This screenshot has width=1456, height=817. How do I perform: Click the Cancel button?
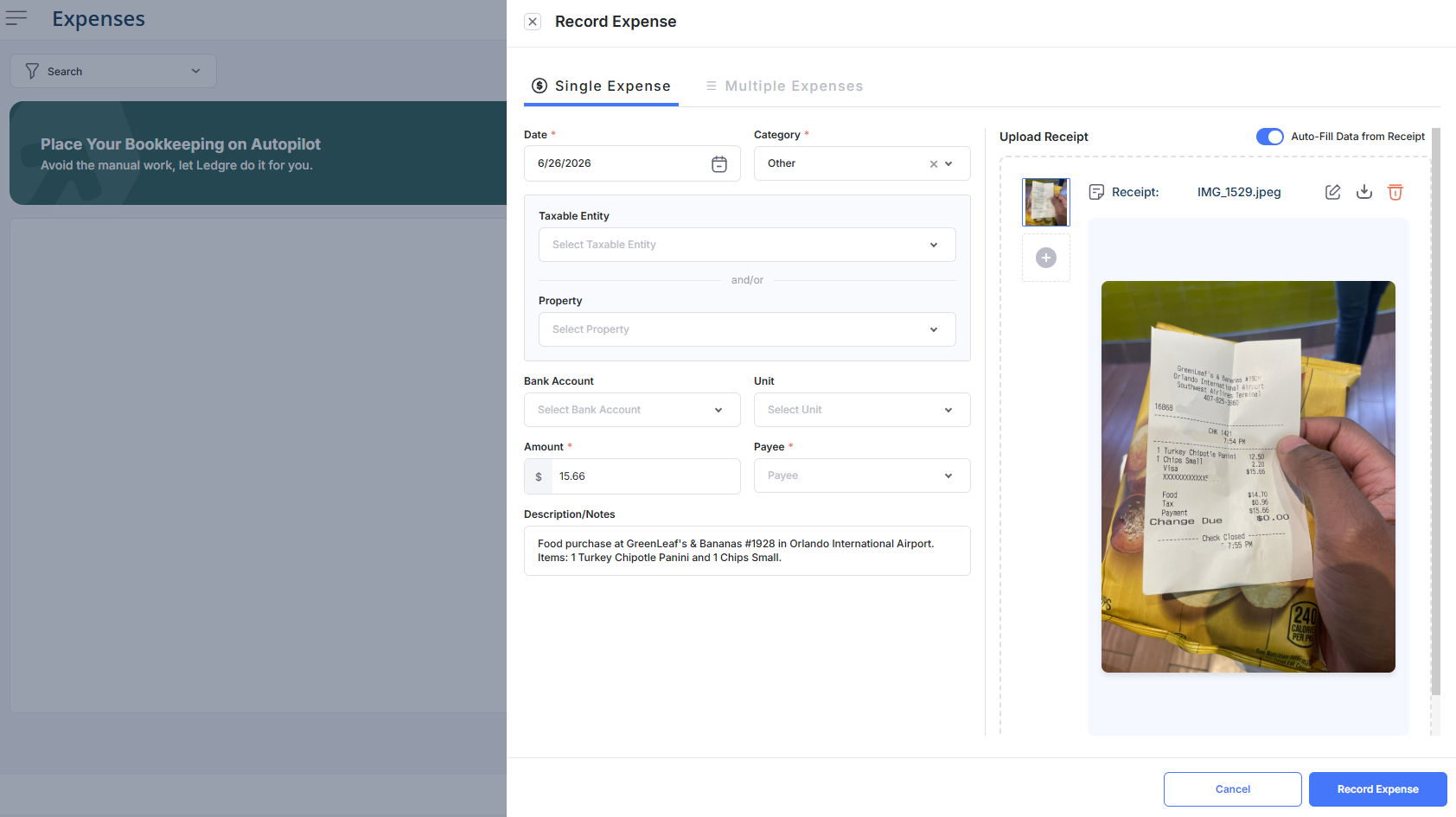(x=1233, y=789)
